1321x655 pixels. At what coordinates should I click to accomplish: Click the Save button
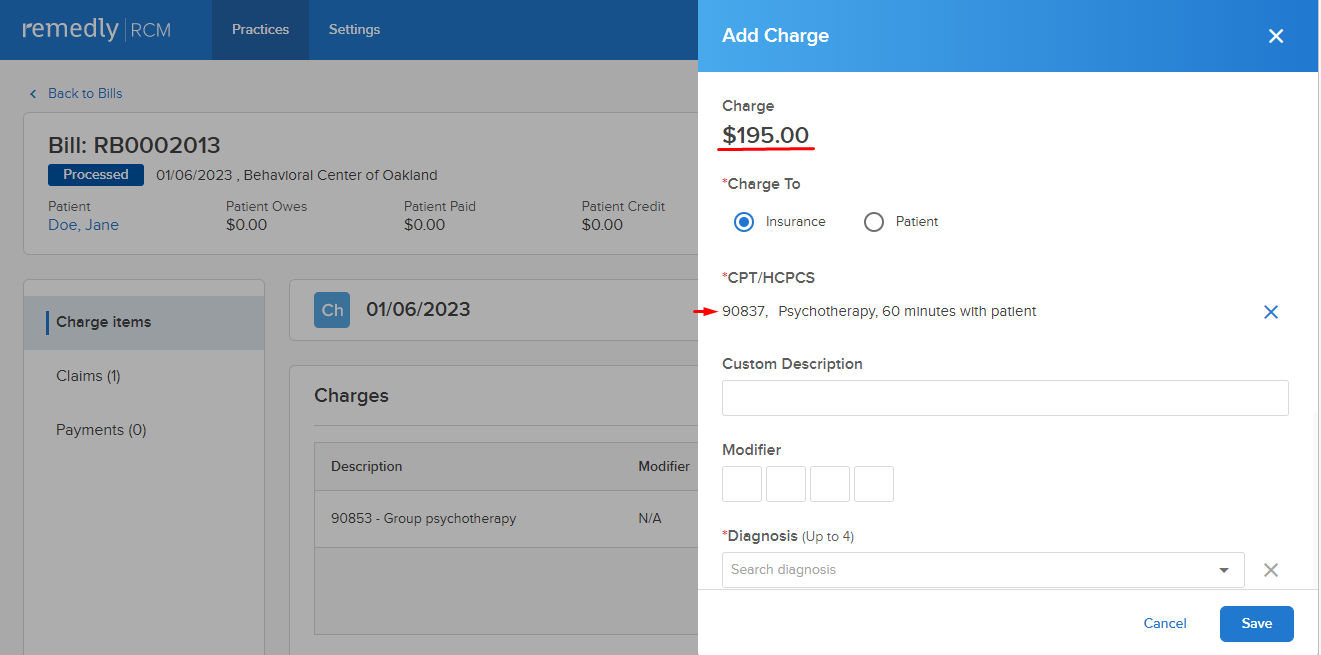tap(1257, 624)
